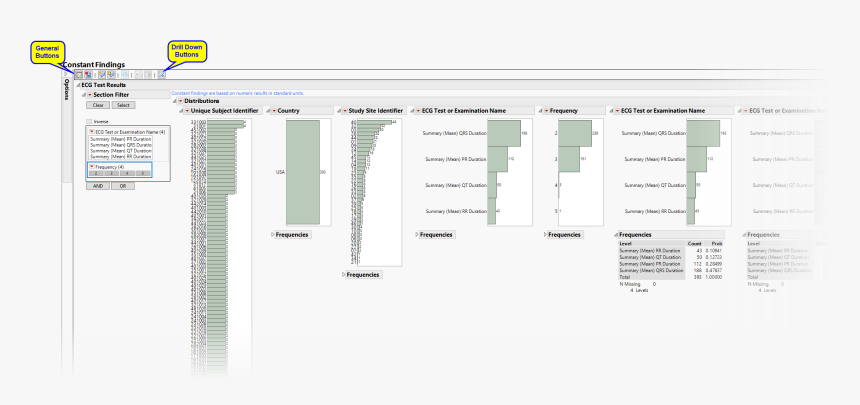Viewport: 860px width, 405px height.
Task: Click the OR filter button
Action: click(x=123, y=186)
